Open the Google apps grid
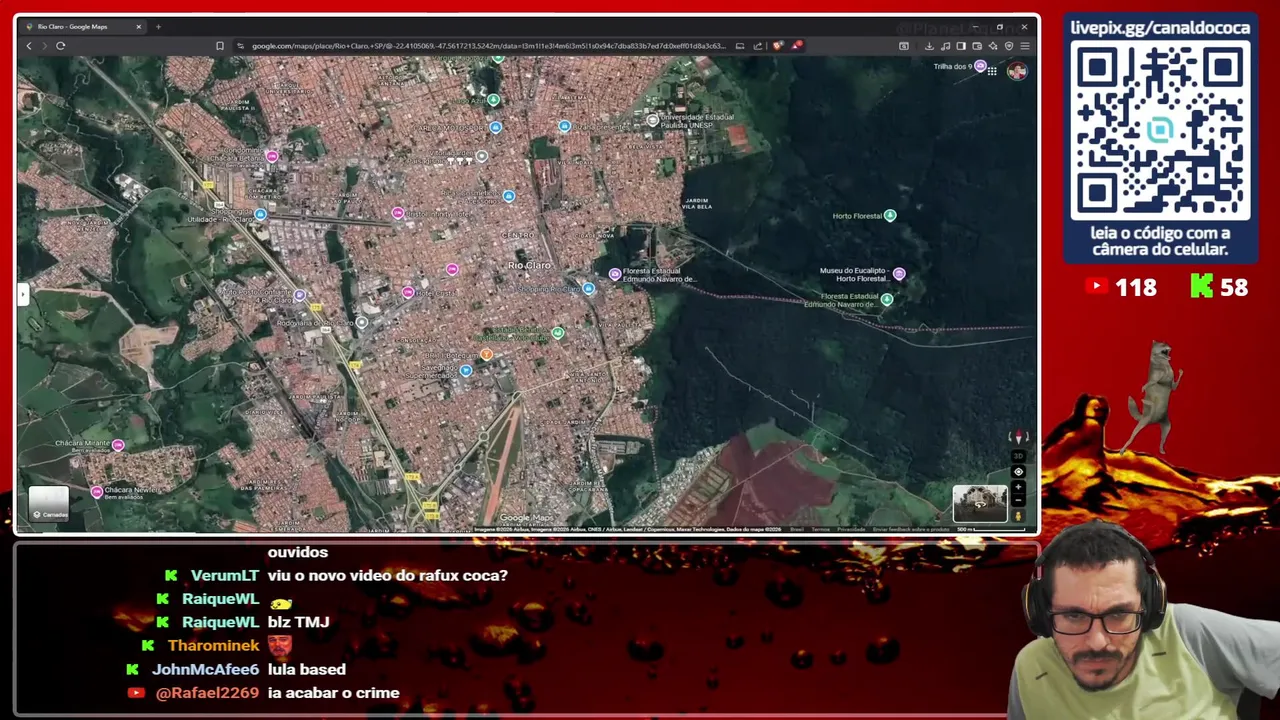 pos(992,71)
